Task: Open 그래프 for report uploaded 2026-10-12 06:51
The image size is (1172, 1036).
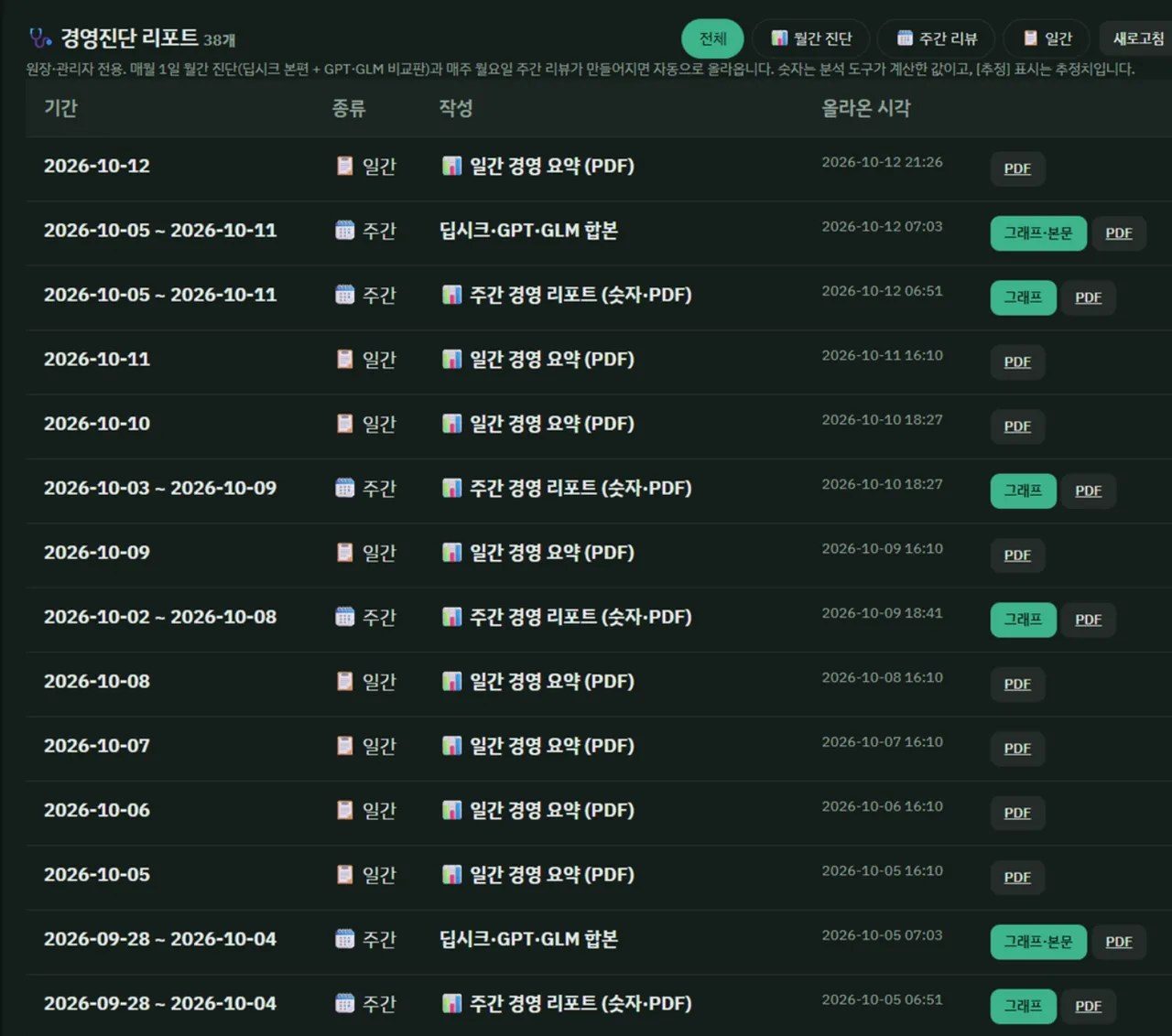Action: tap(1023, 297)
